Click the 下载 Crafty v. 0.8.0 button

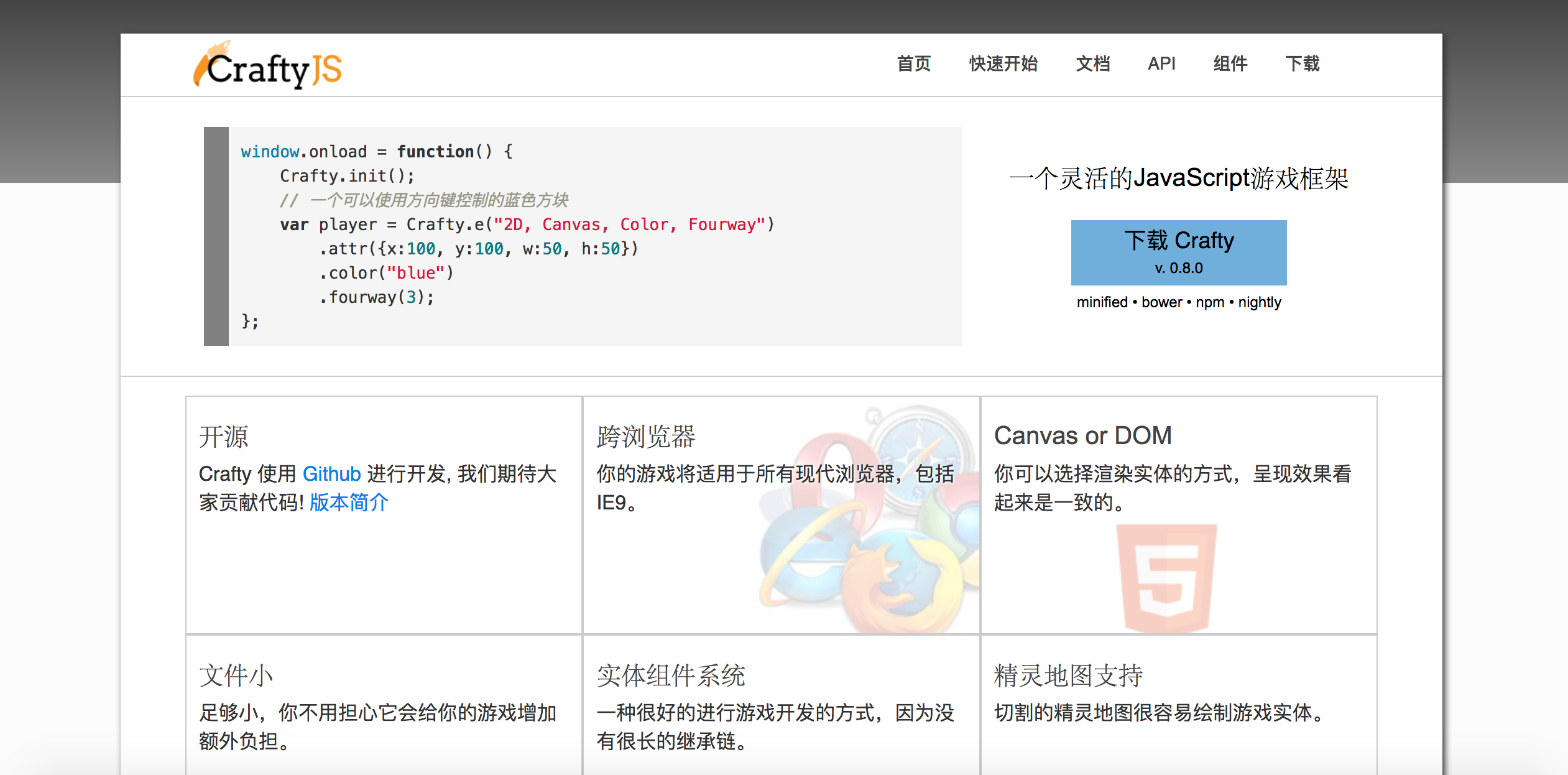pyautogui.click(x=1179, y=253)
